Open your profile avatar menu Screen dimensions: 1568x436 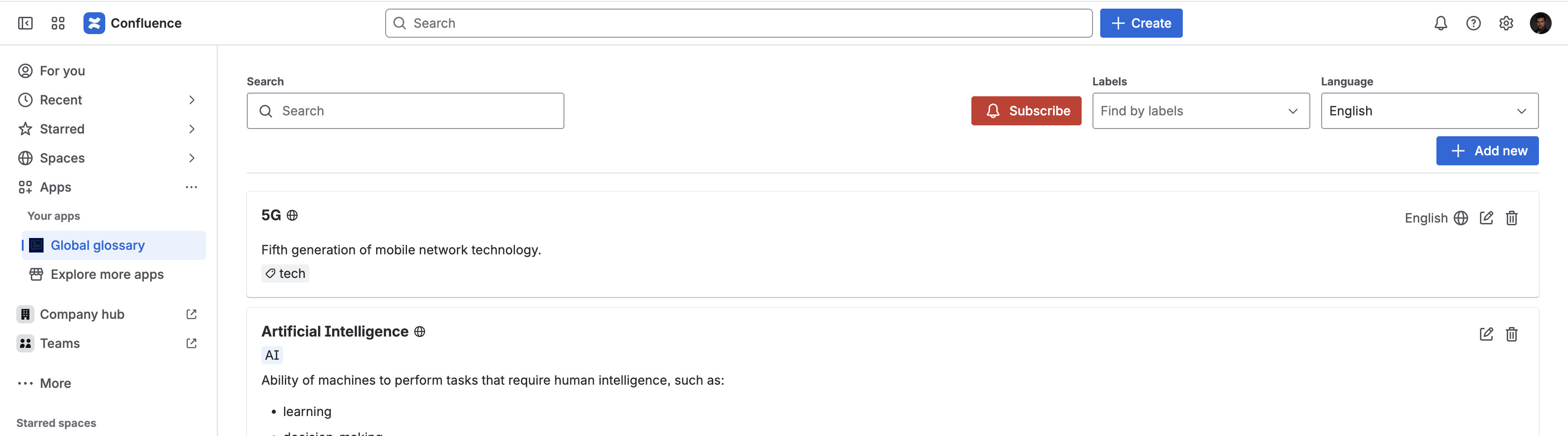click(1541, 23)
